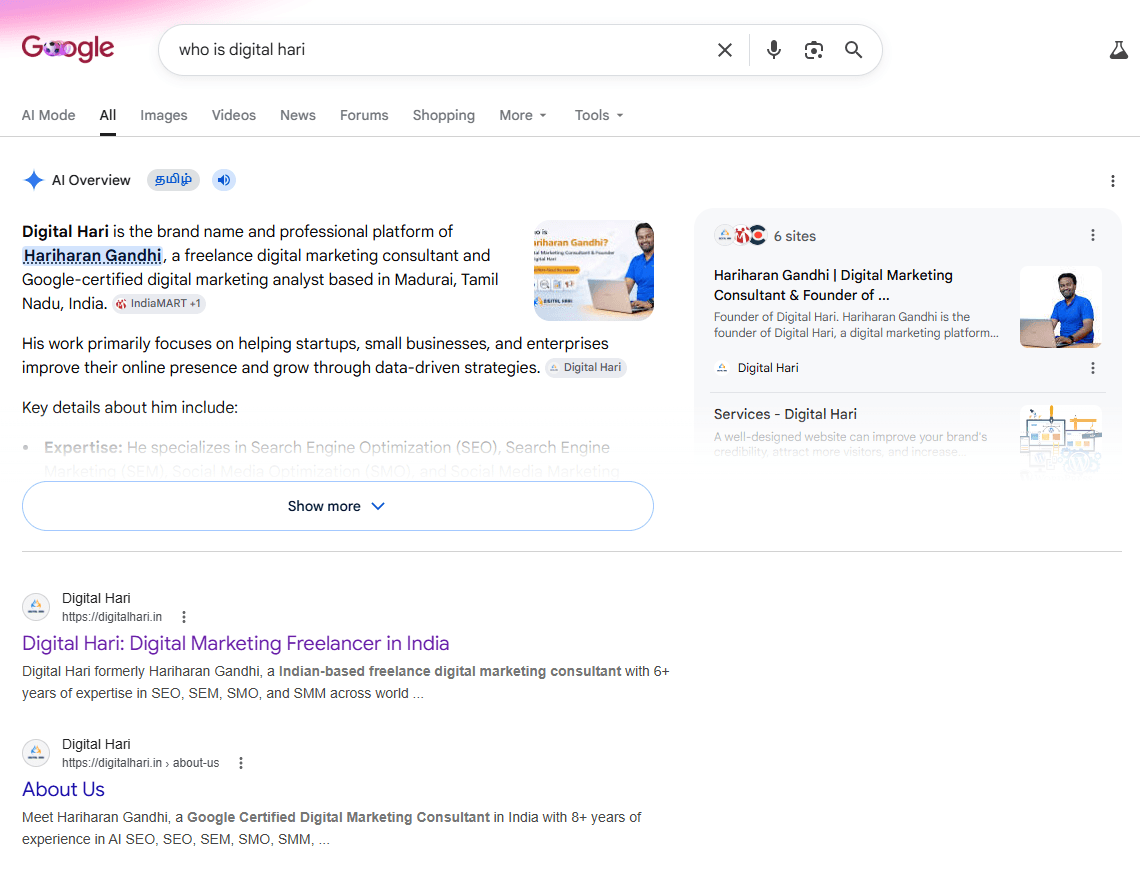Open the Videos tab

(x=233, y=115)
